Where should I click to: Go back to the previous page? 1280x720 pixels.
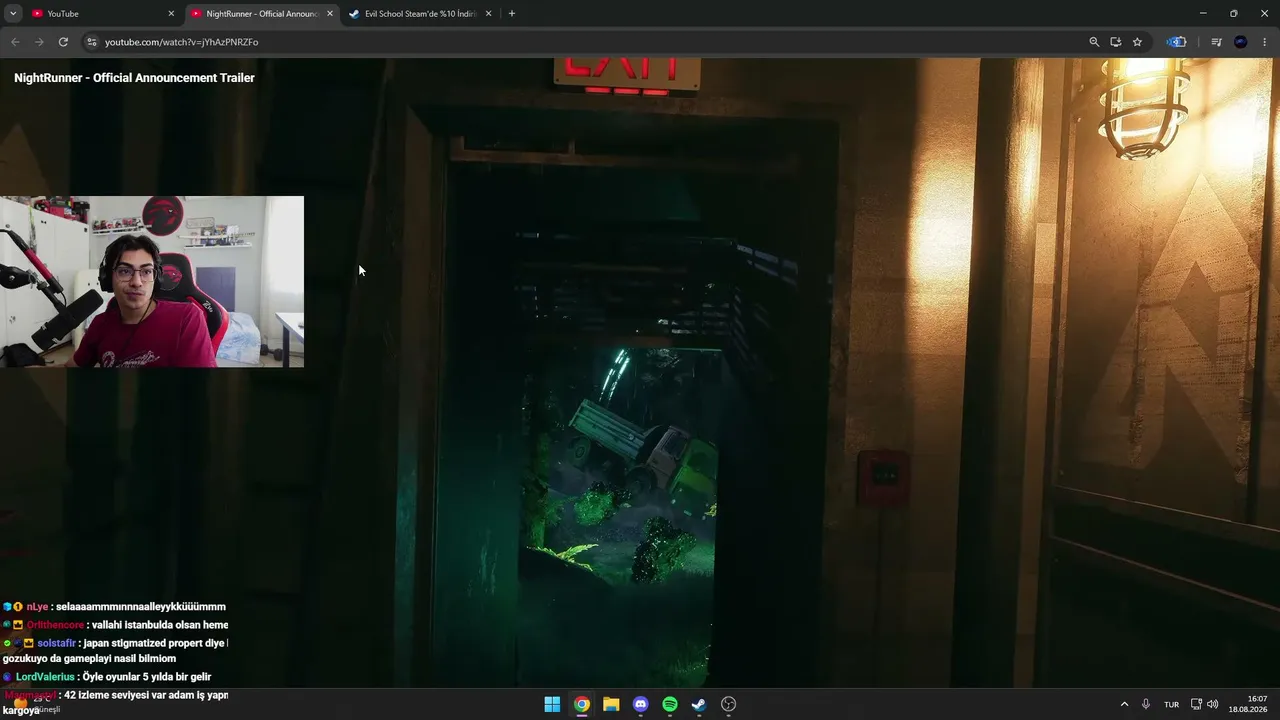15,42
